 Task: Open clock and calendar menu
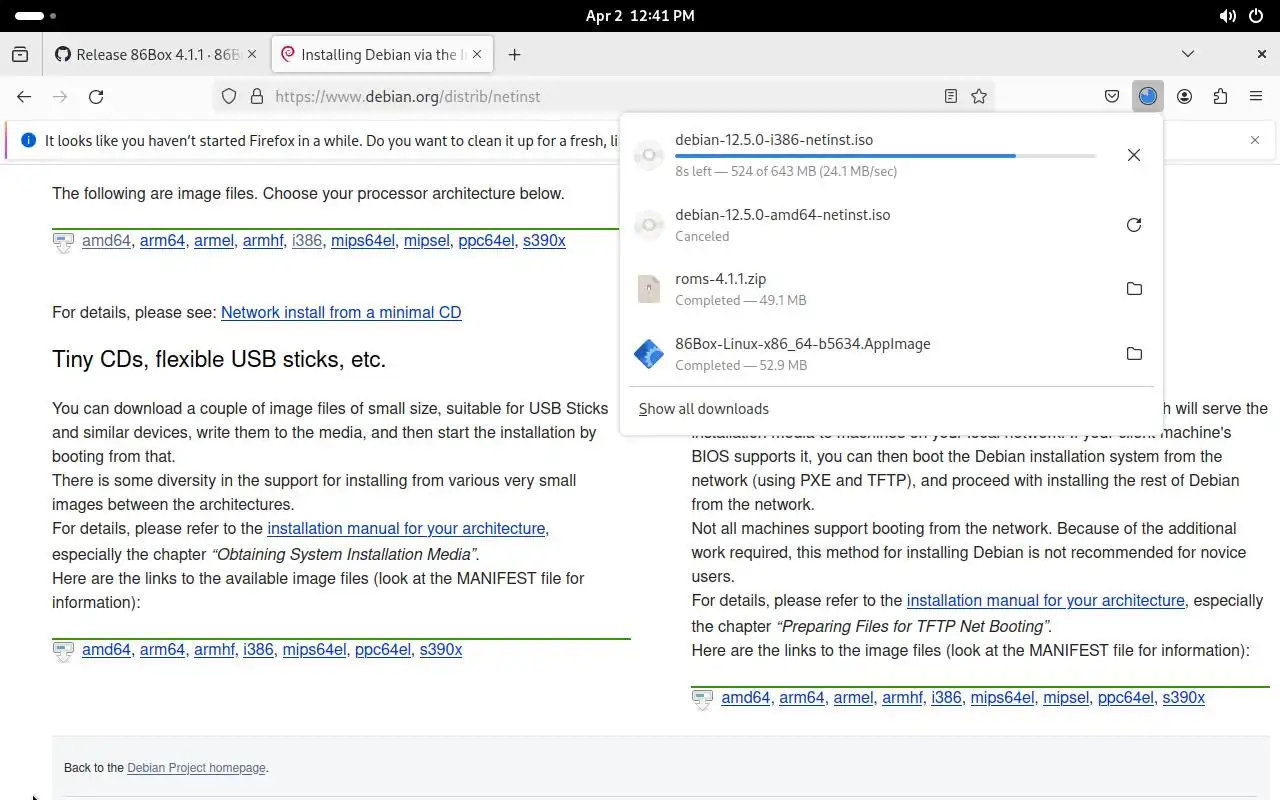click(640, 16)
